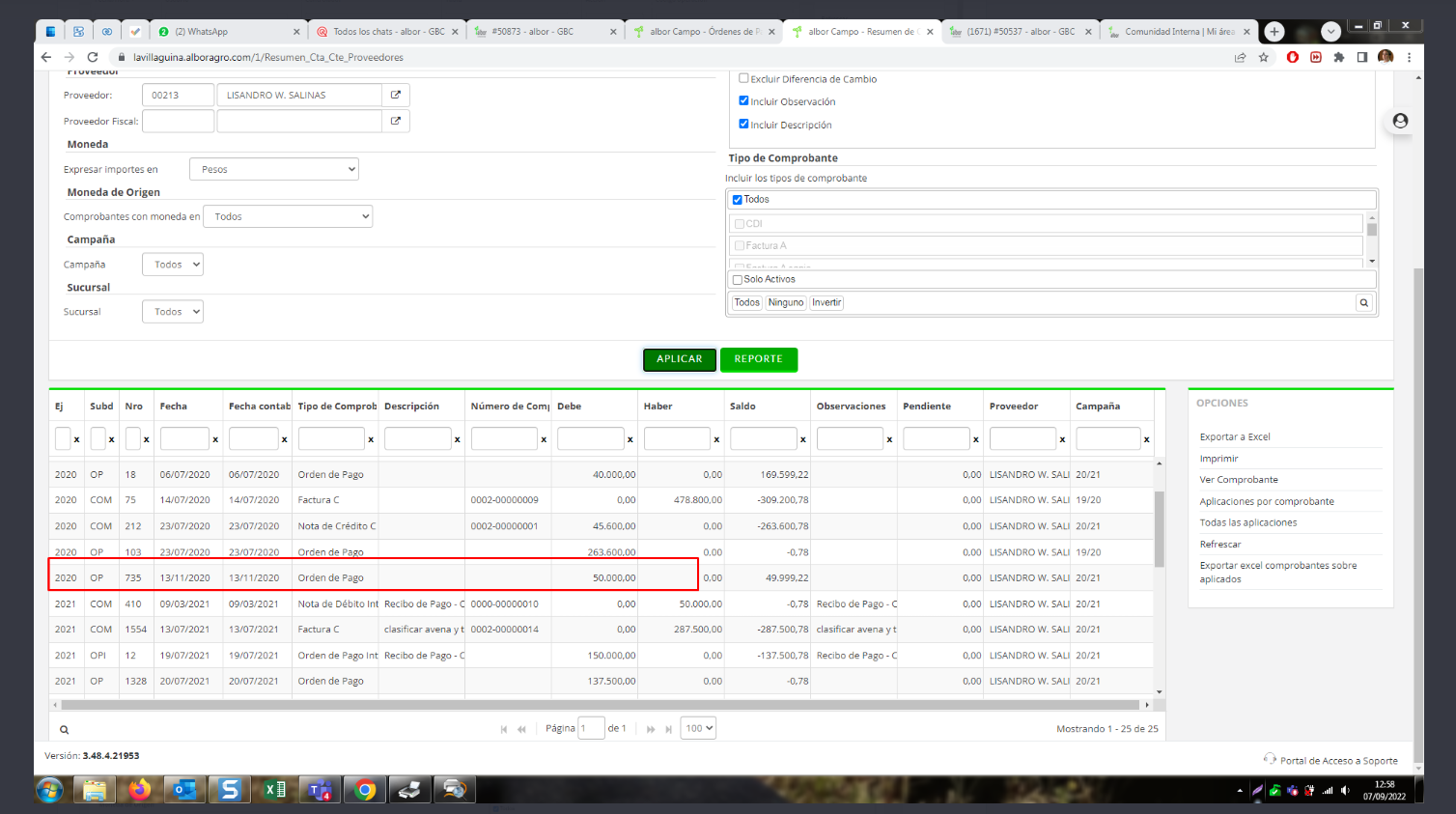Image resolution: width=1456 pixels, height=814 pixels.
Task: Reload the page with refresh icon
Action: click(93, 57)
